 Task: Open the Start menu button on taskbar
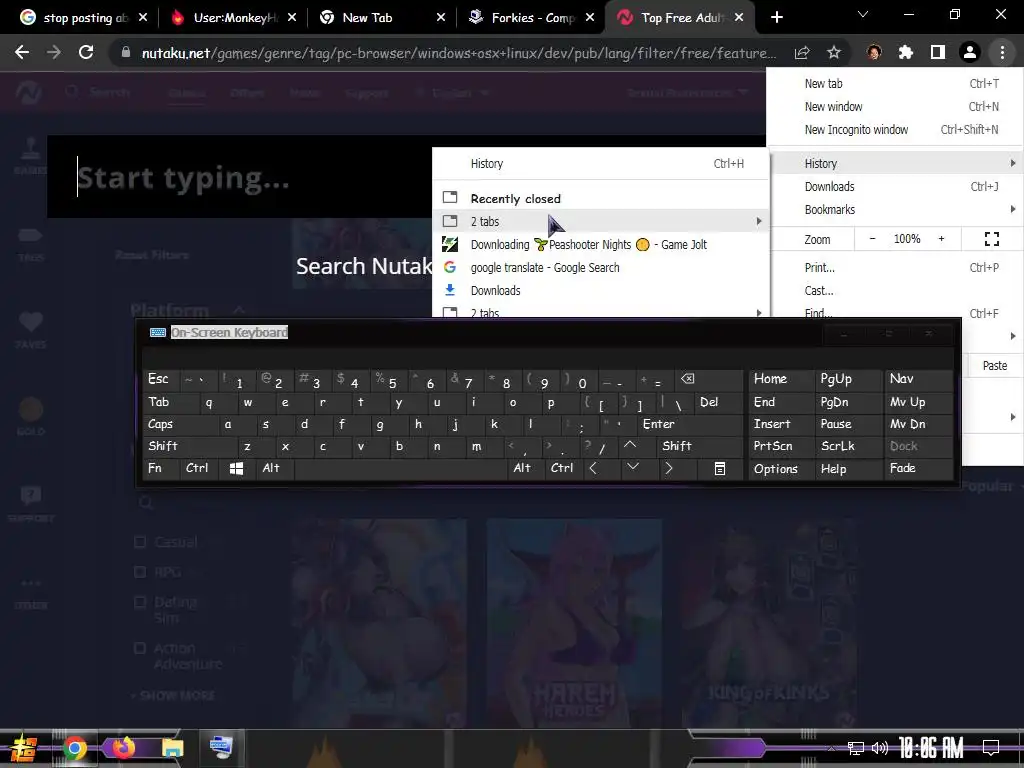[23, 748]
